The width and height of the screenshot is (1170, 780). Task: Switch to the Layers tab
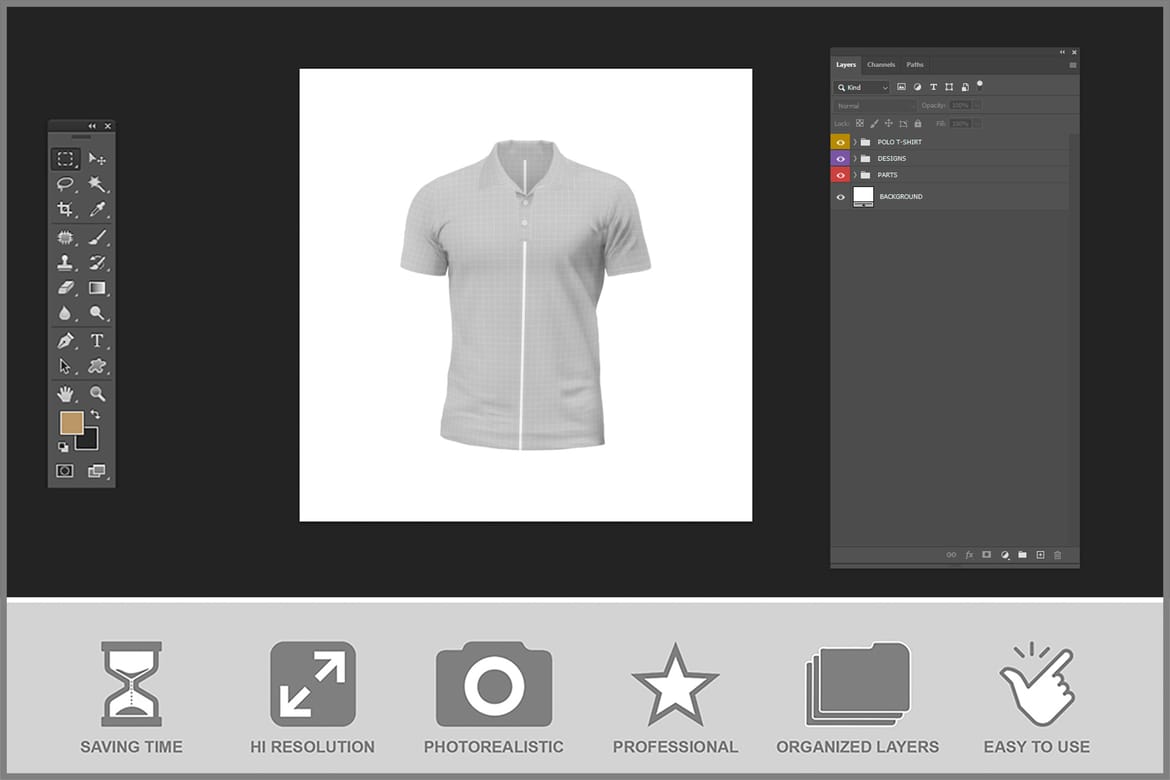point(845,65)
